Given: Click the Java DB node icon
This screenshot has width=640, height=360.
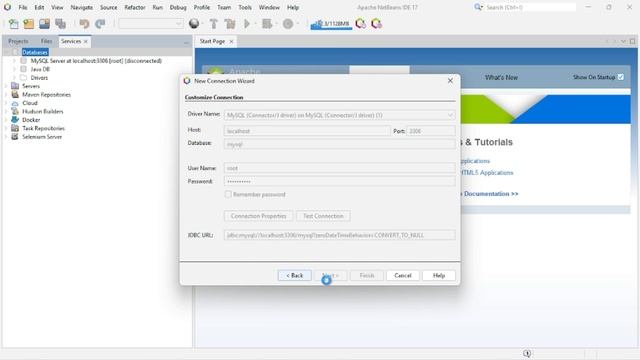Looking at the screenshot, I should (x=24, y=69).
